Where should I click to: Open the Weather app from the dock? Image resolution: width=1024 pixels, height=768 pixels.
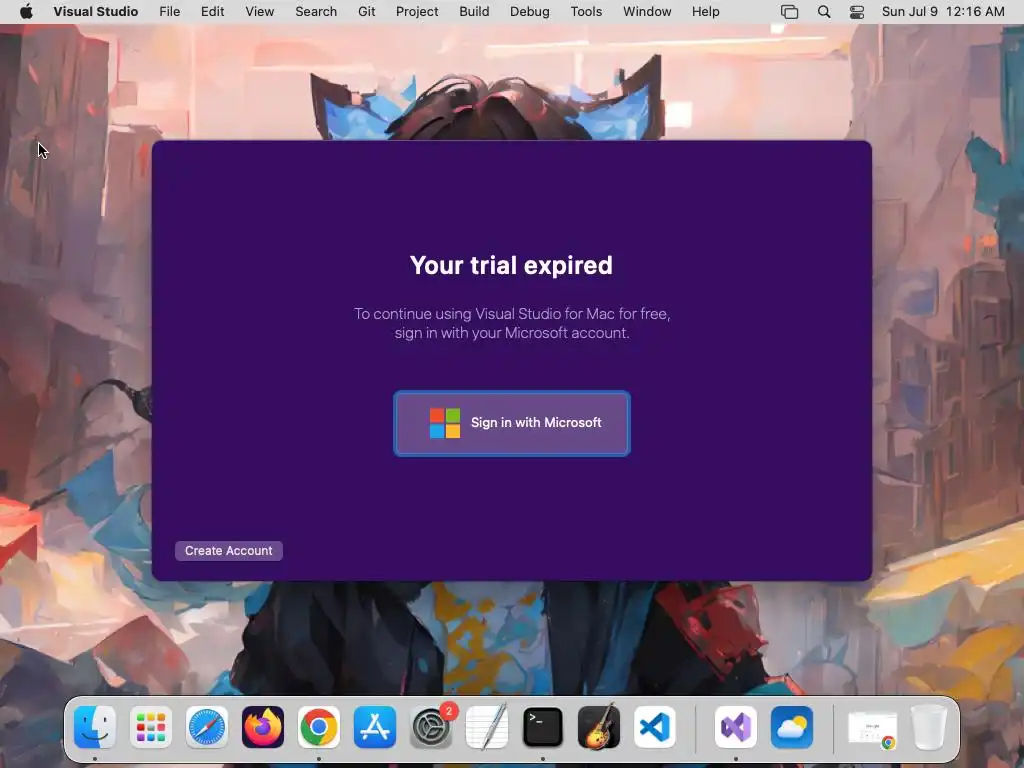coord(792,727)
